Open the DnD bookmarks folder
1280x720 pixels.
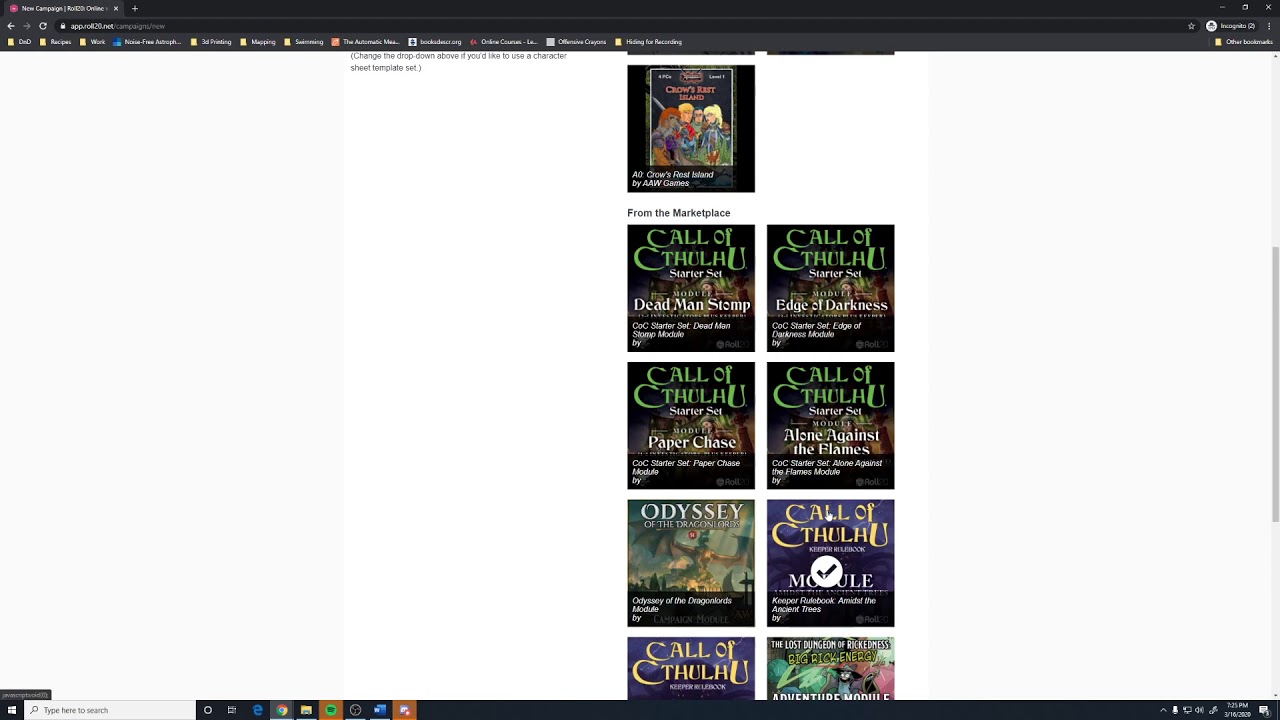19,42
